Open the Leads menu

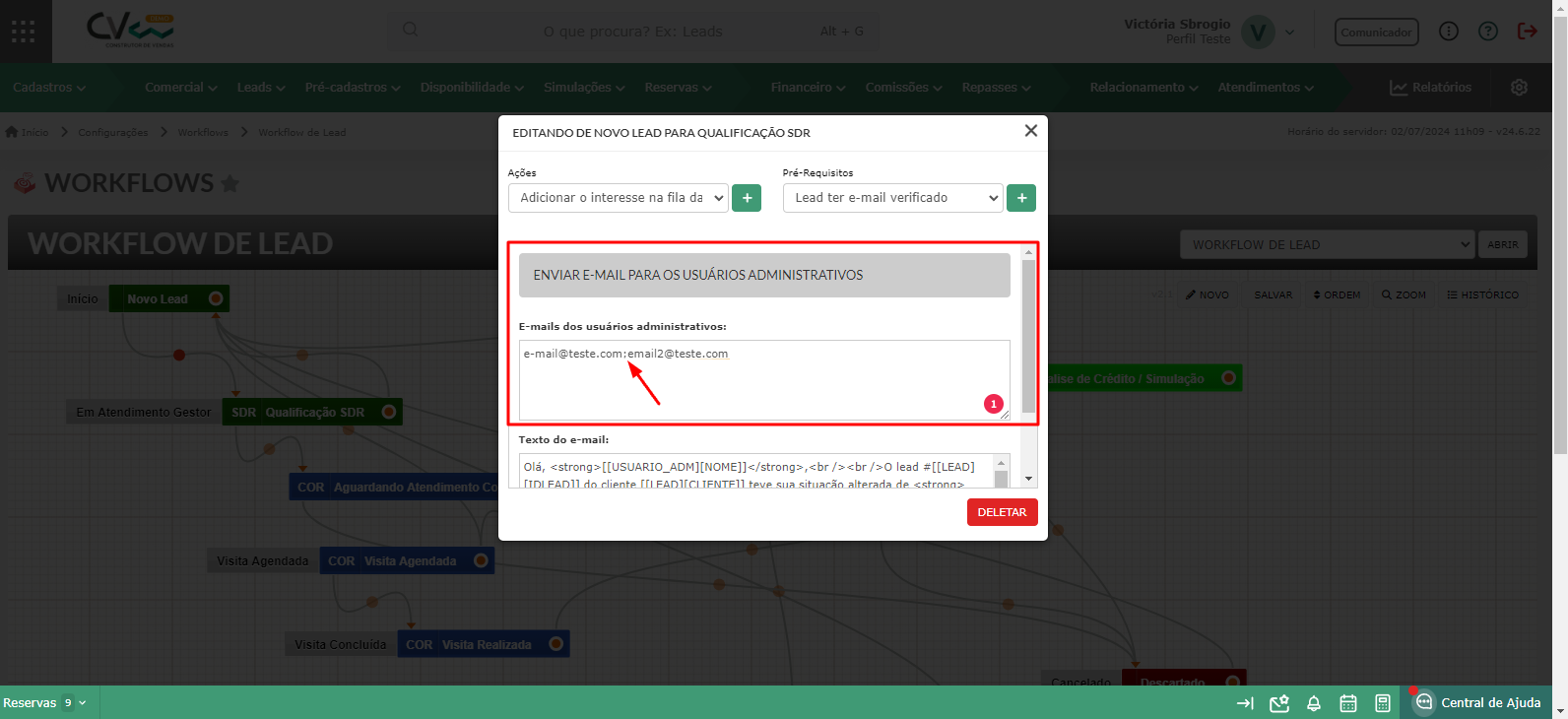point(261,88)
